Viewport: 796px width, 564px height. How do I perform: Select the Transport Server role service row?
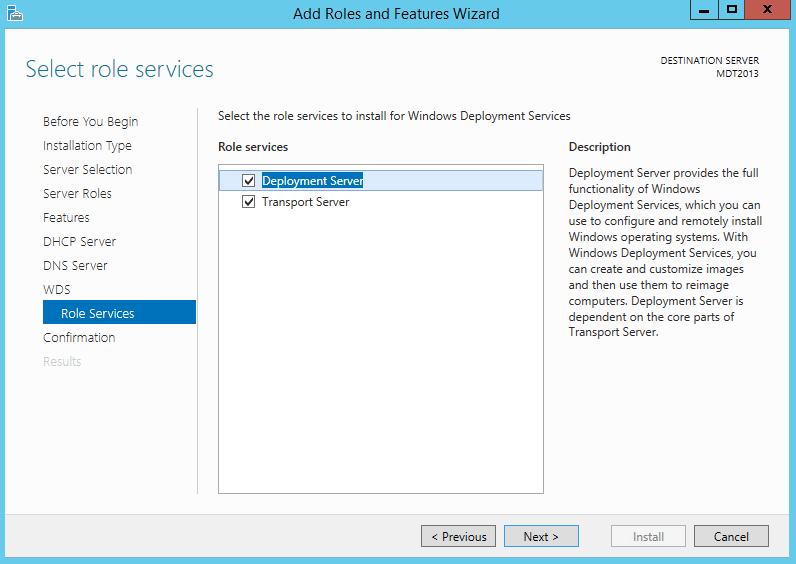pyautogui.click(x=381, y=202)
